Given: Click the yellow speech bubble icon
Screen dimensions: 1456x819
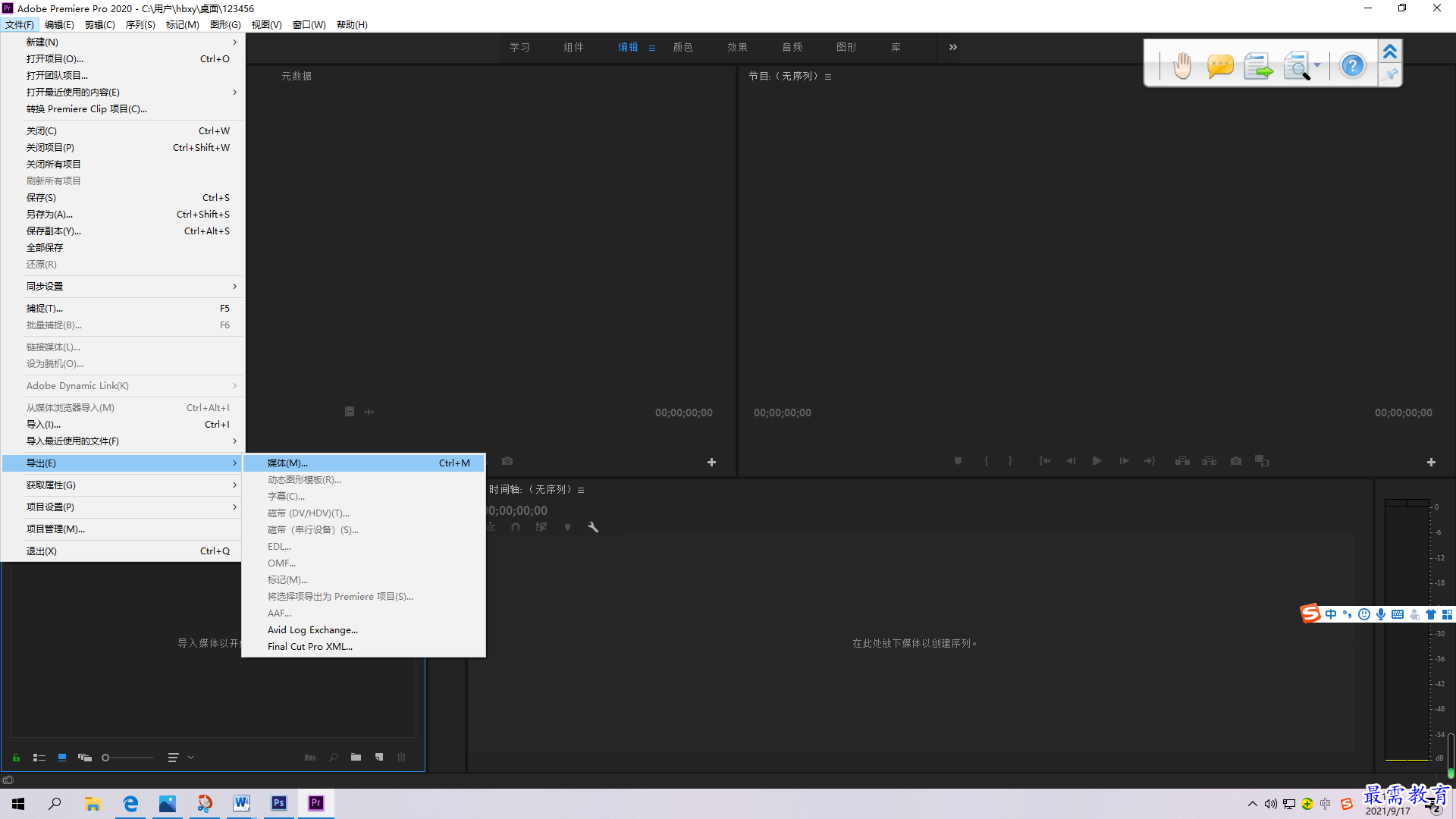Looking at the screenshot, I should click(1219, 66).
